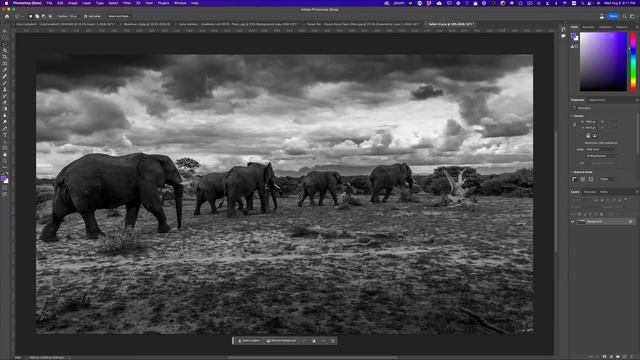The width and height of the screenshot is (640, 360).
Task: Select the Eyedropper tool
Action: [x=5, y=70]
